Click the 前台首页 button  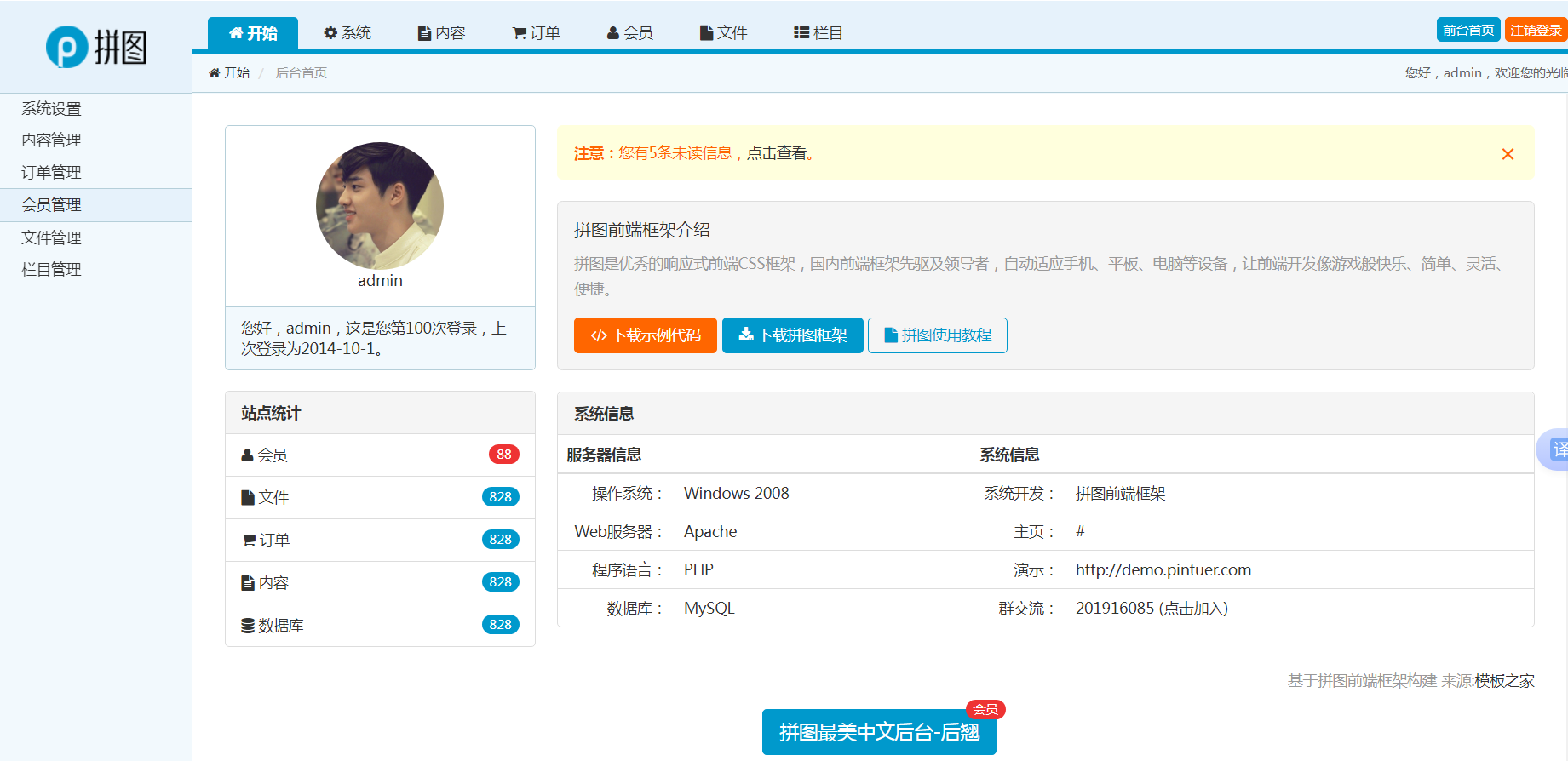click(1468, 30)
